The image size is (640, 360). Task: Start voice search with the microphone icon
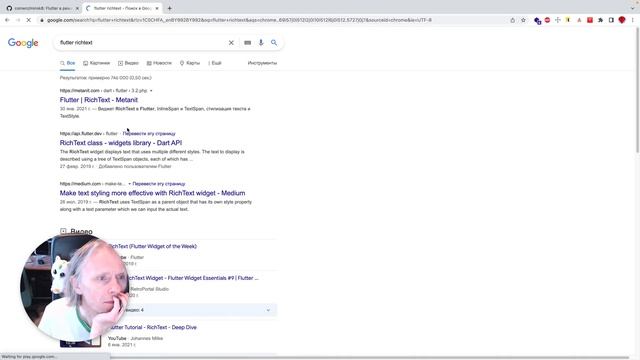261,42
